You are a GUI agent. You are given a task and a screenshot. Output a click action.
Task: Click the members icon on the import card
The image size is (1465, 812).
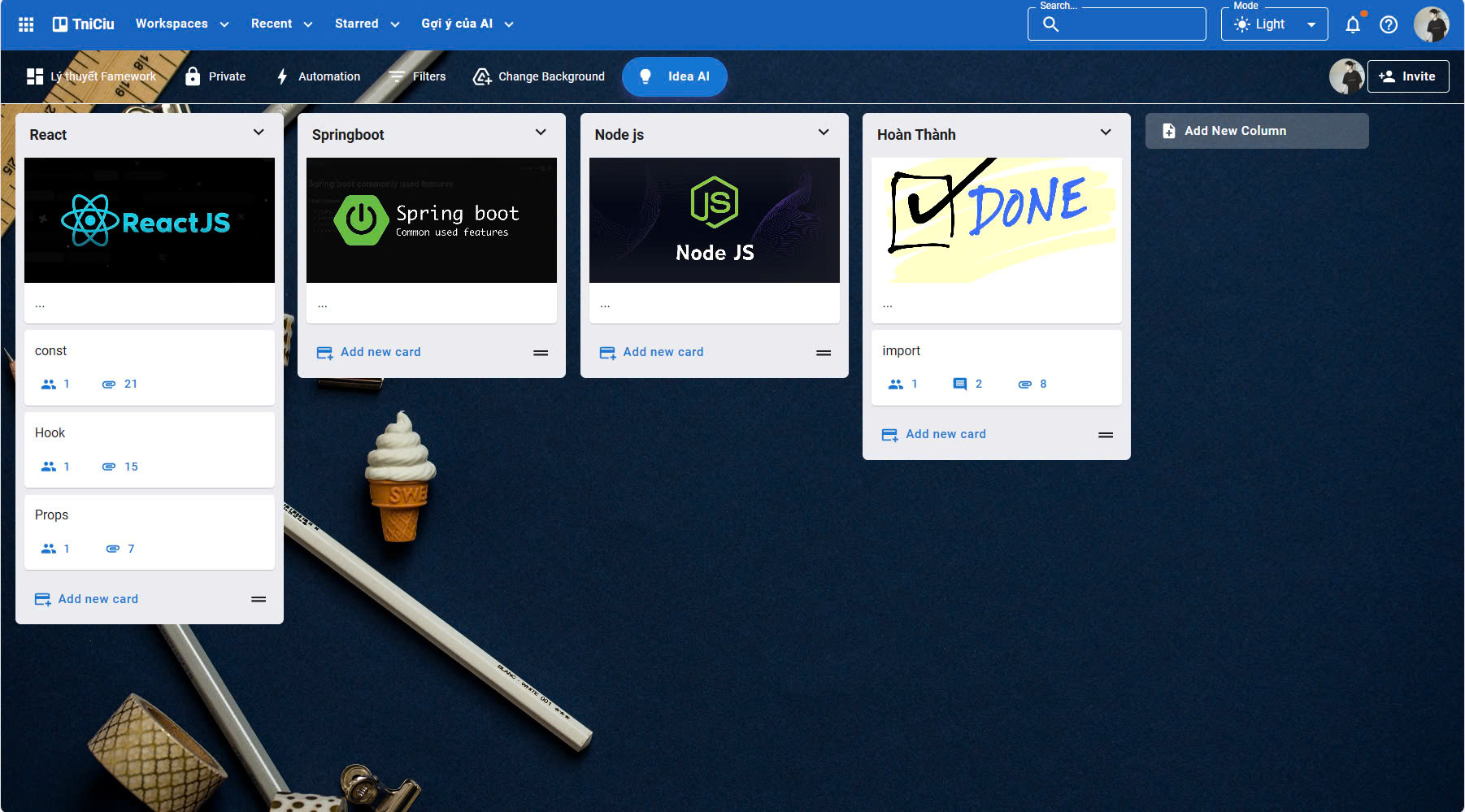coord(896,384)
